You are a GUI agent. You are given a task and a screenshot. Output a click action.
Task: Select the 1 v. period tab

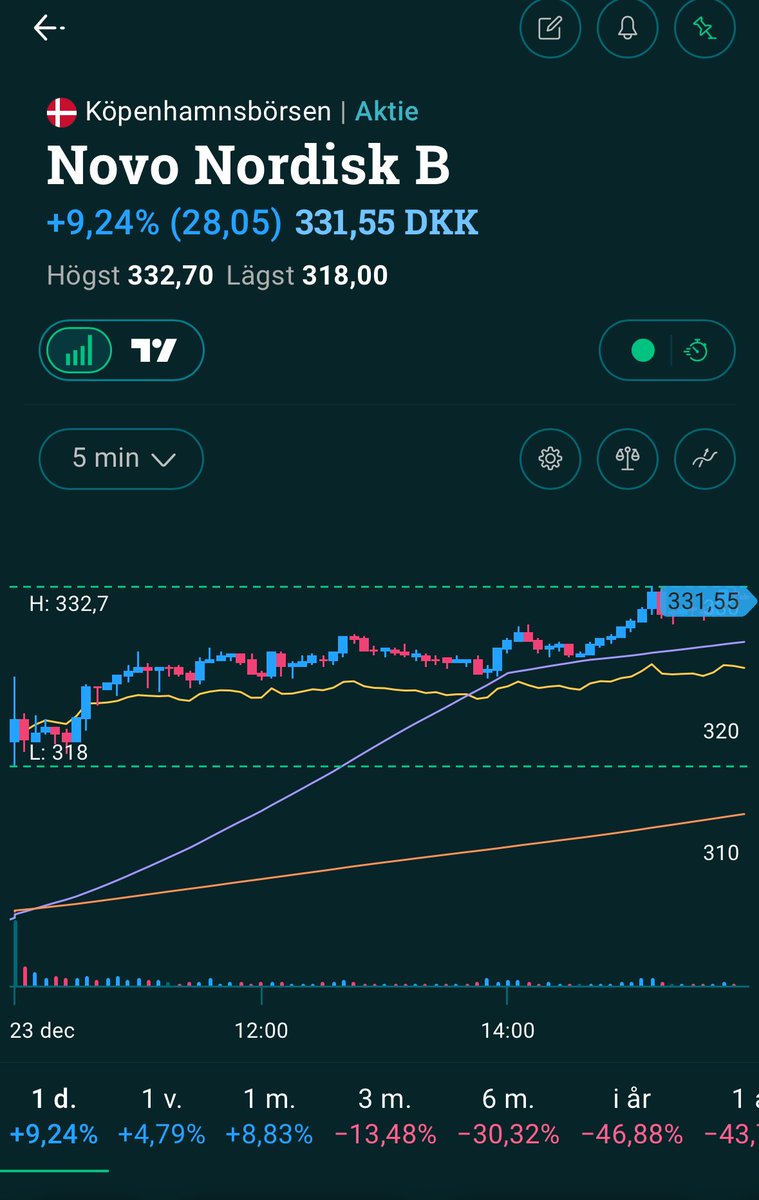pyautogui.click(x=161, y=1117)
